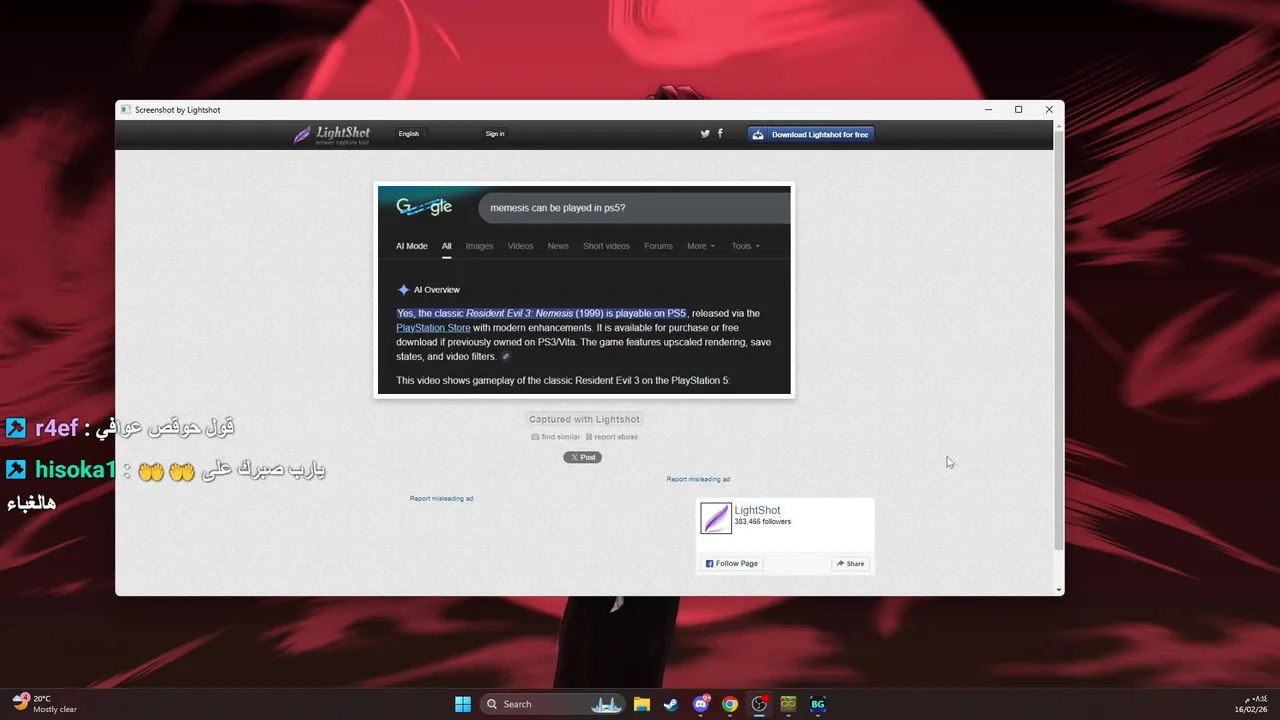Open Discord from the taskbar

pyautogui.click(x=701, y=704)
